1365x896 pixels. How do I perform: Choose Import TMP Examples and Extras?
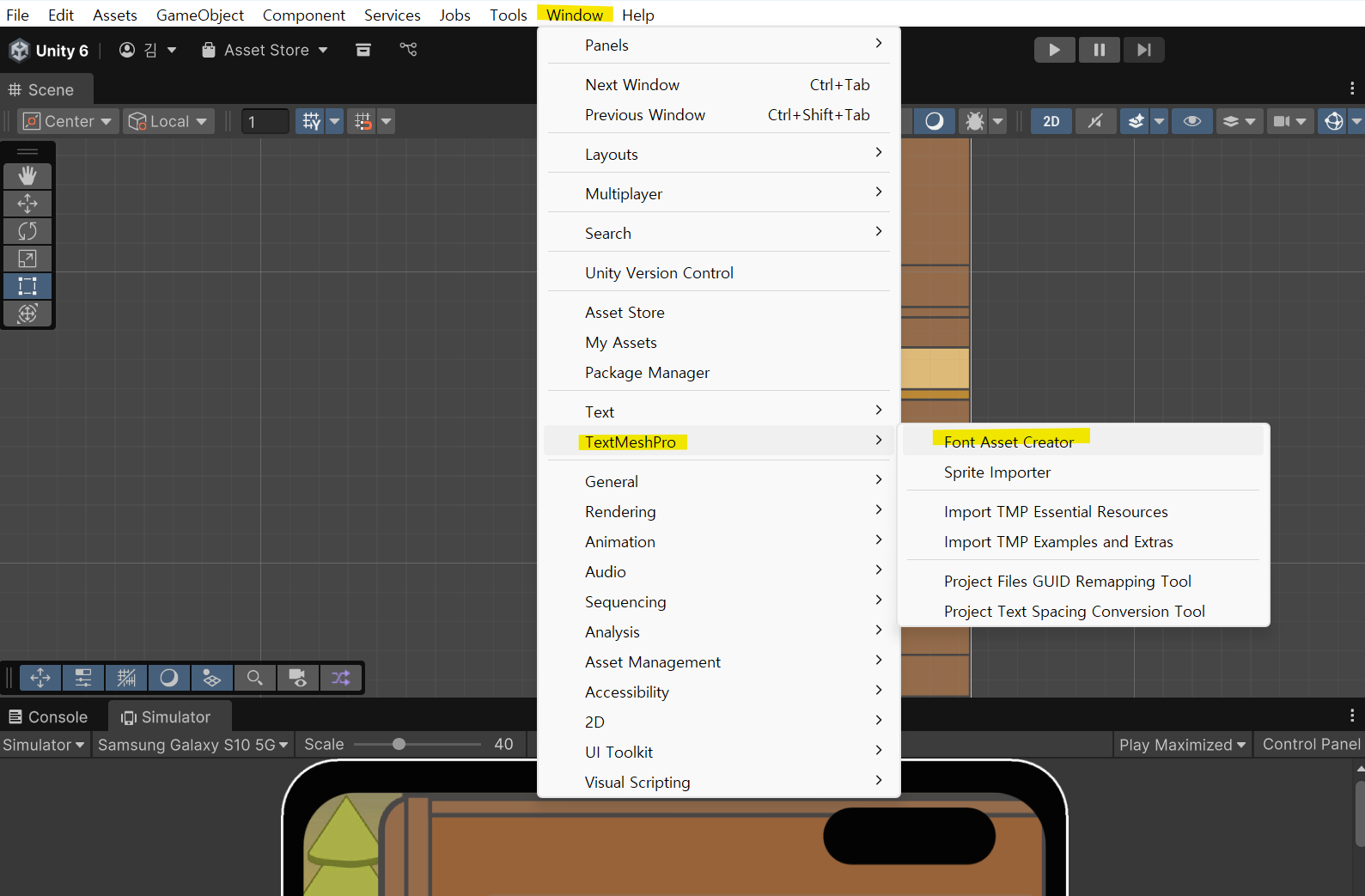(x=1083, y=541)
